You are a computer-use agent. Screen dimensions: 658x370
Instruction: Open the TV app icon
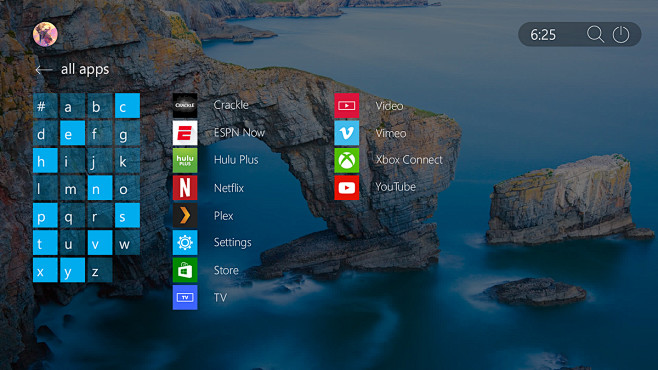[185, 297]
